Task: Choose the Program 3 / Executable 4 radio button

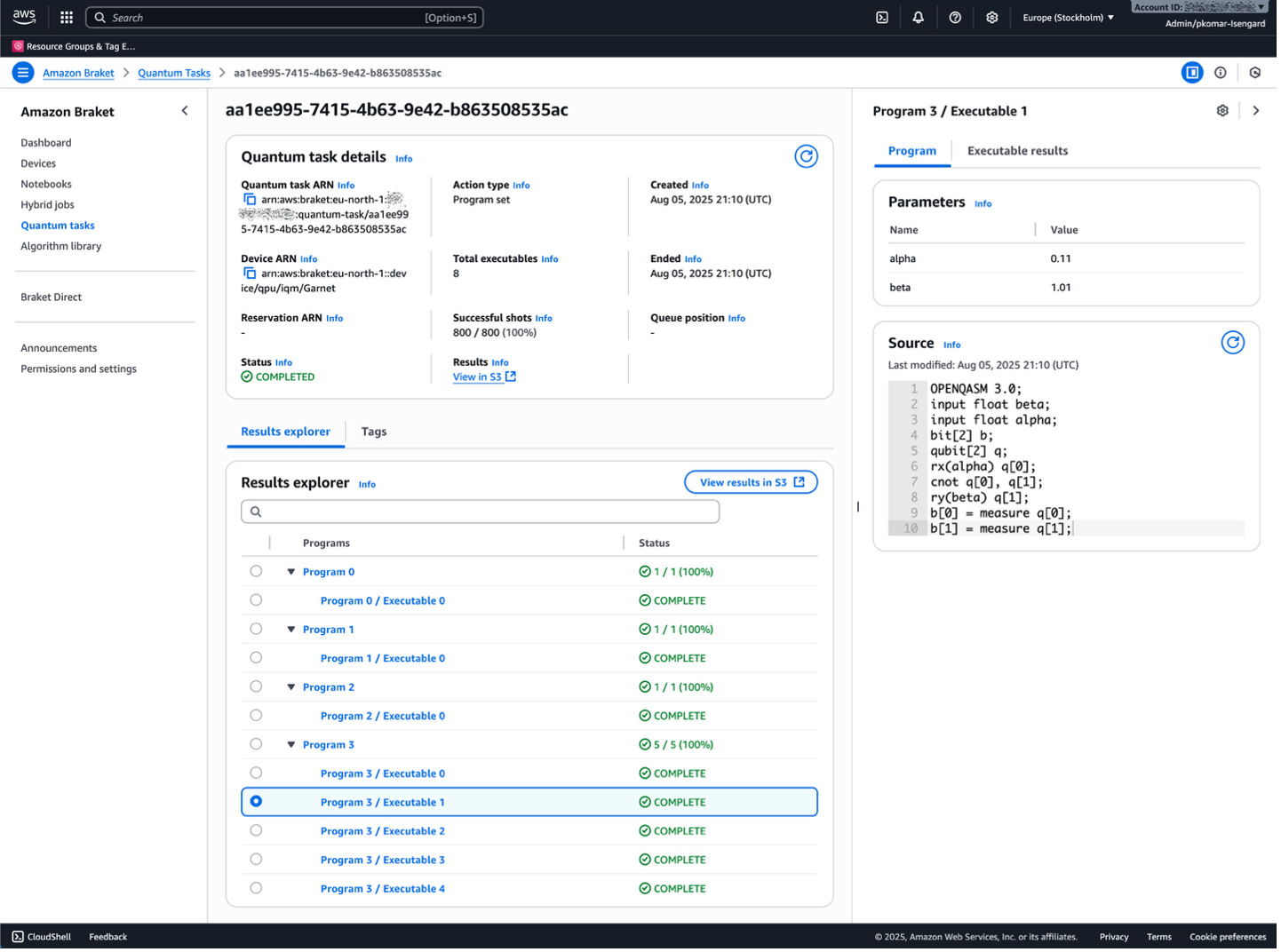Action: [256, 888]
